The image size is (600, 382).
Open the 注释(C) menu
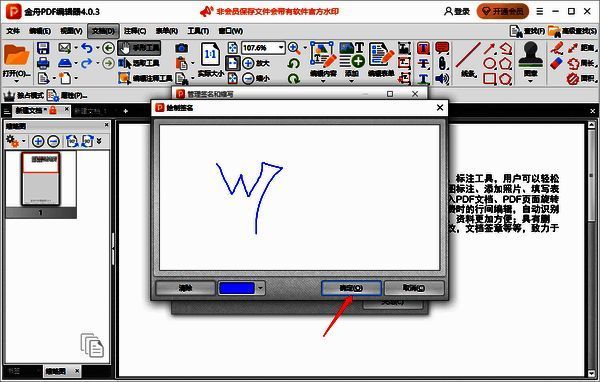[x=135, y=31]
